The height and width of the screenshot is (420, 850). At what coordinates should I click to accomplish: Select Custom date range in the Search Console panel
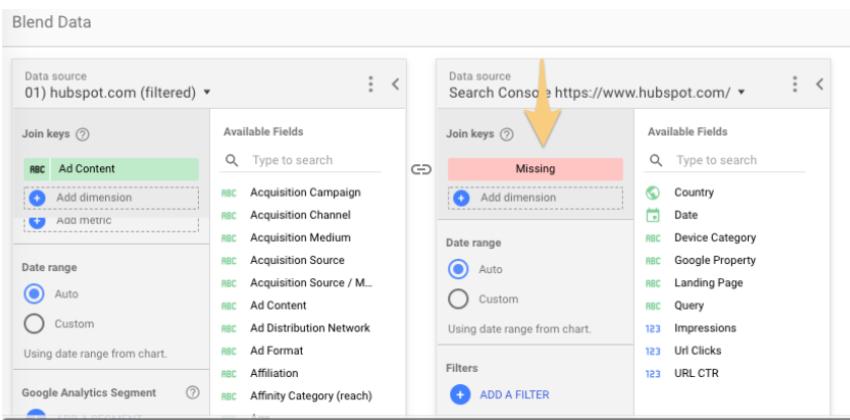click(x=459, y=299)
